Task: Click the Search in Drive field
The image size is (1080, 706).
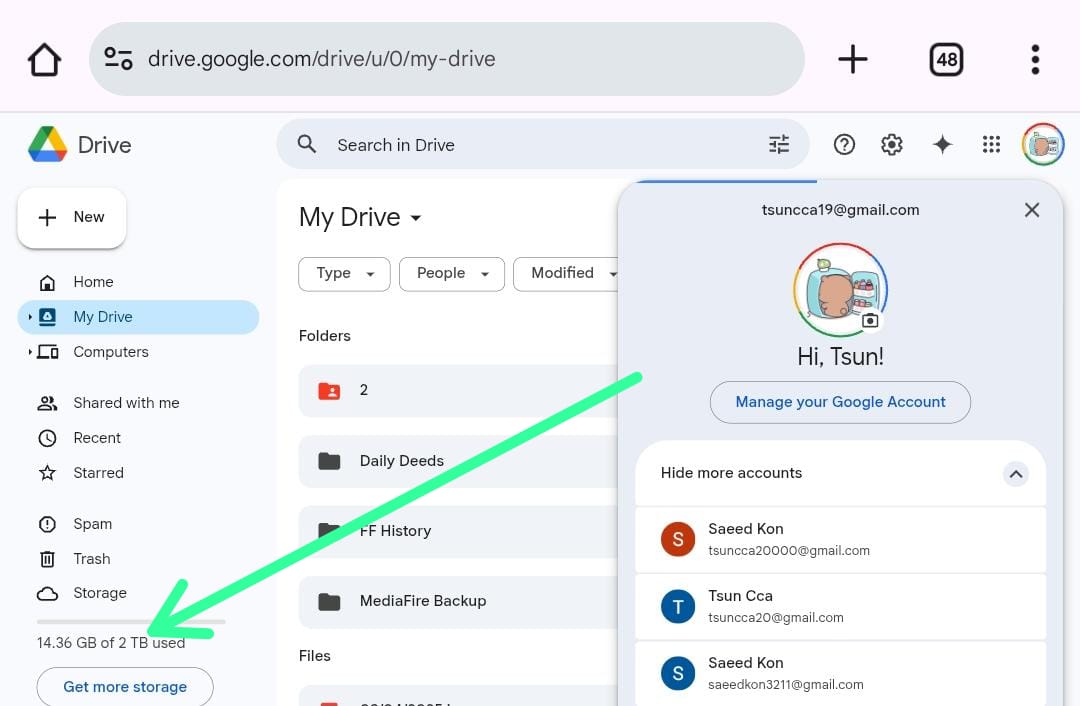Action: pos(540,145)
